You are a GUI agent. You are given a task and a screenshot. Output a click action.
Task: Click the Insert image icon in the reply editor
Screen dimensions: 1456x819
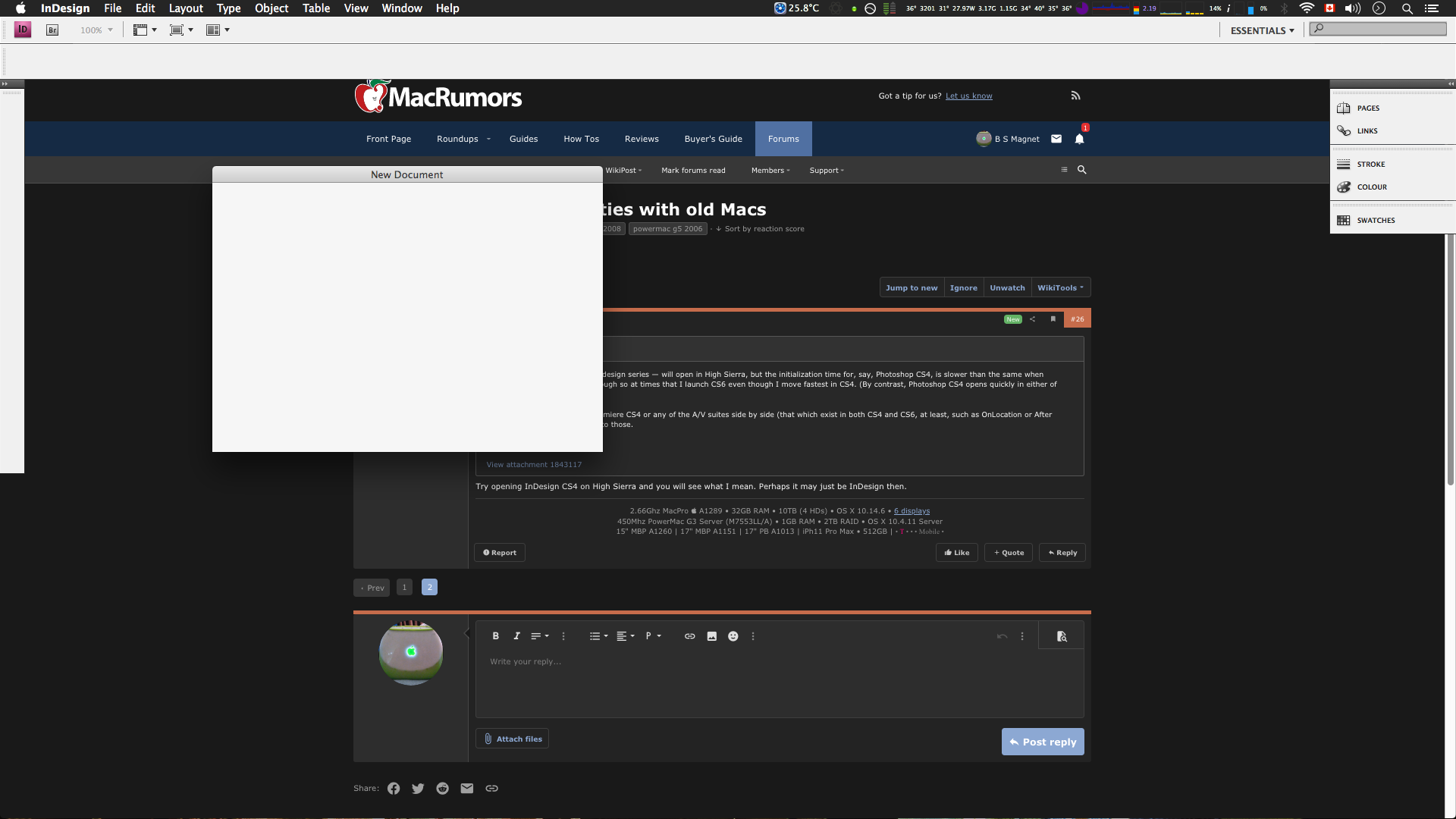point(711,636)
